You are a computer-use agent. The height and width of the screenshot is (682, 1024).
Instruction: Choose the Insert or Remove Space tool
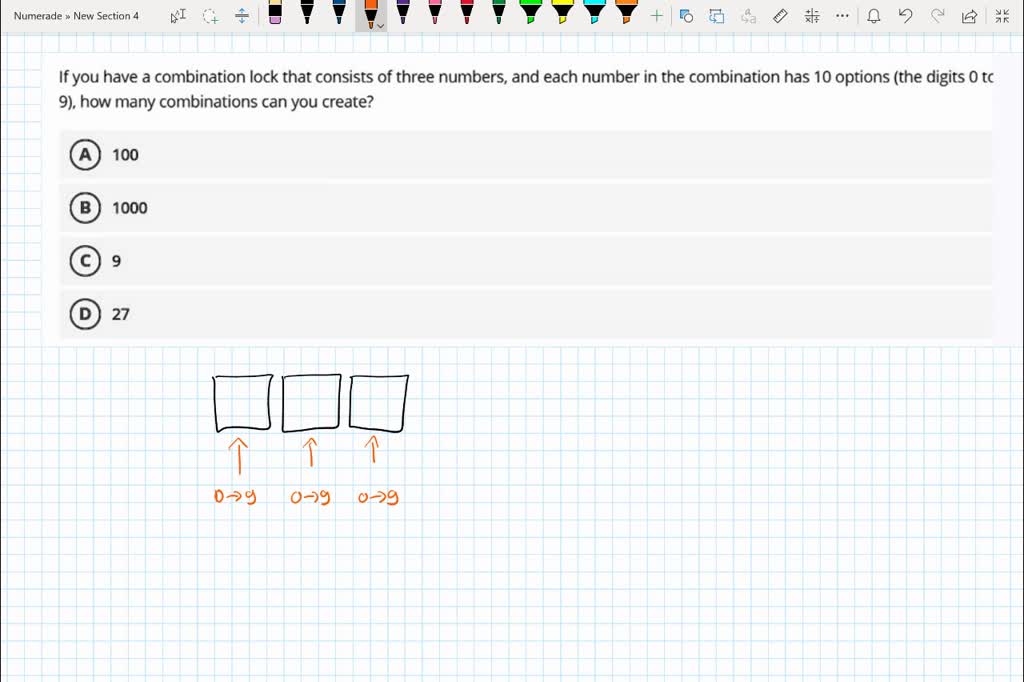coord(242,16)
